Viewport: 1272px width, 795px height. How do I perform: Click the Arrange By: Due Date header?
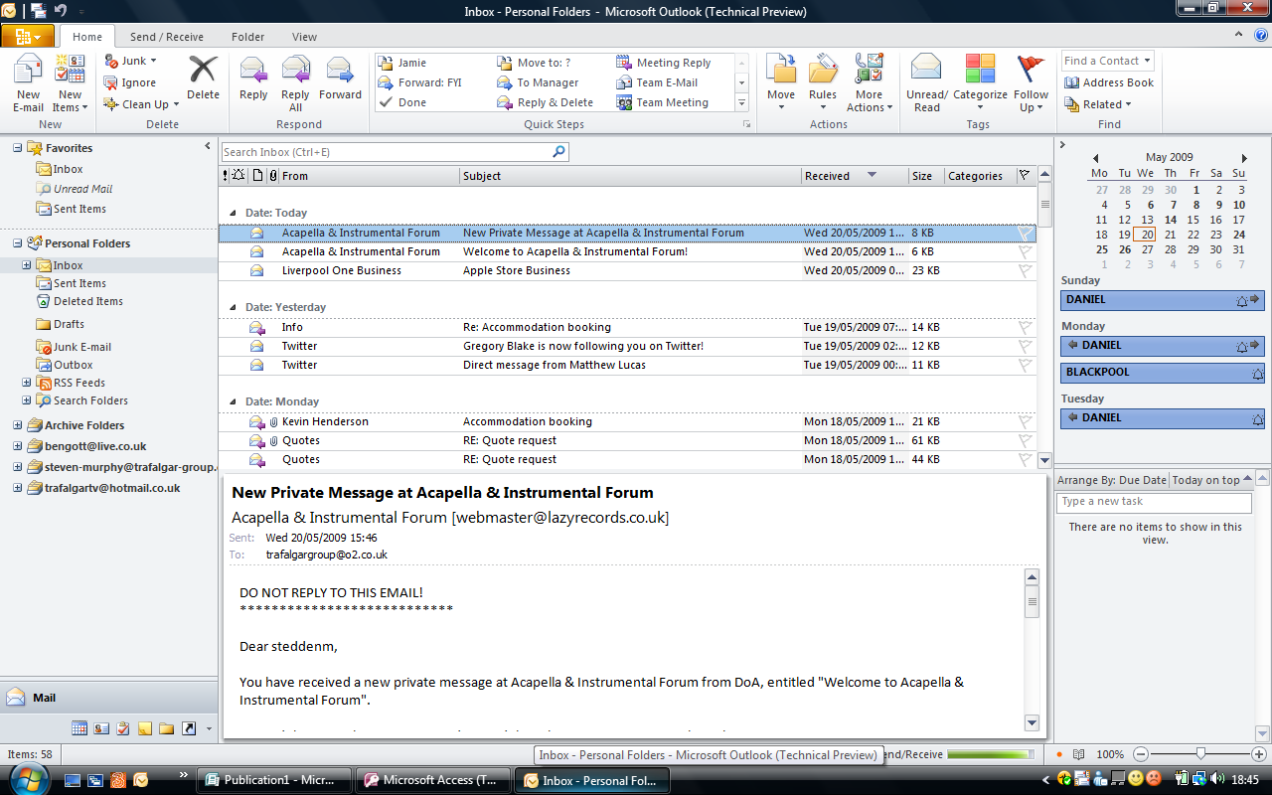point(1112,480)
